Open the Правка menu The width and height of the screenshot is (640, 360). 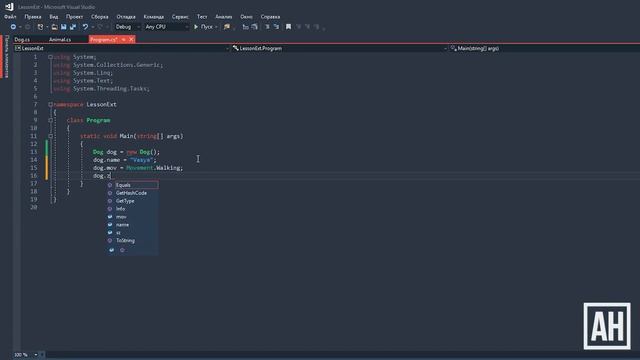point(33,17)
